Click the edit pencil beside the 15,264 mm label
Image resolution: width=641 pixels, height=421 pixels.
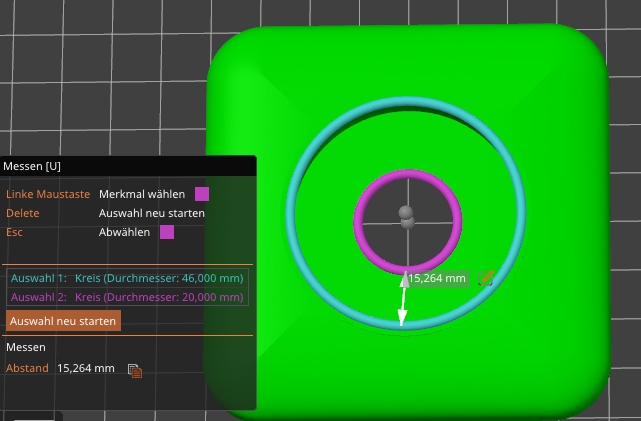(x=486, y=278)
